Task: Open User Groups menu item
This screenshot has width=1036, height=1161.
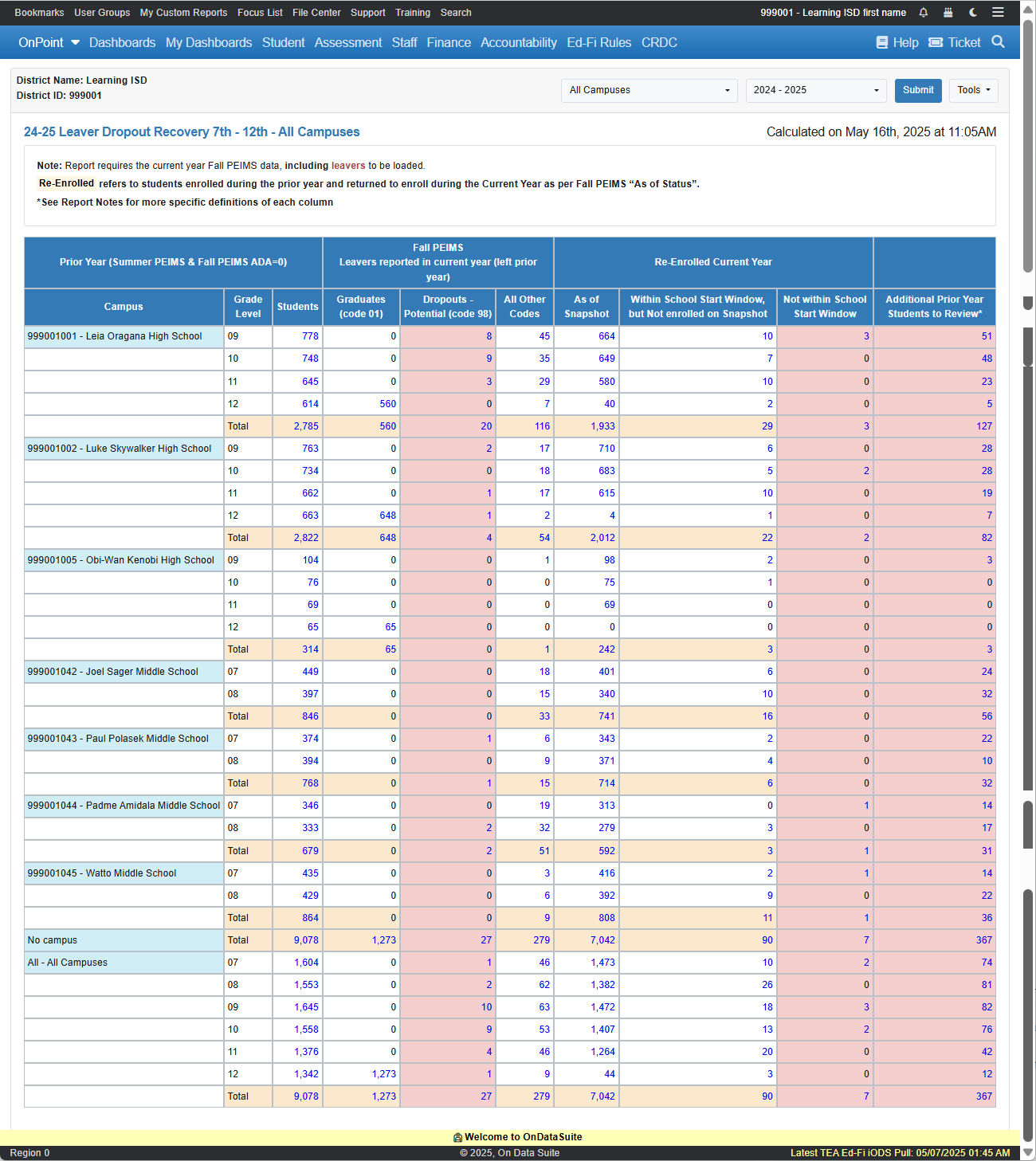Action: pyautogui.click(x=102, y=13)
